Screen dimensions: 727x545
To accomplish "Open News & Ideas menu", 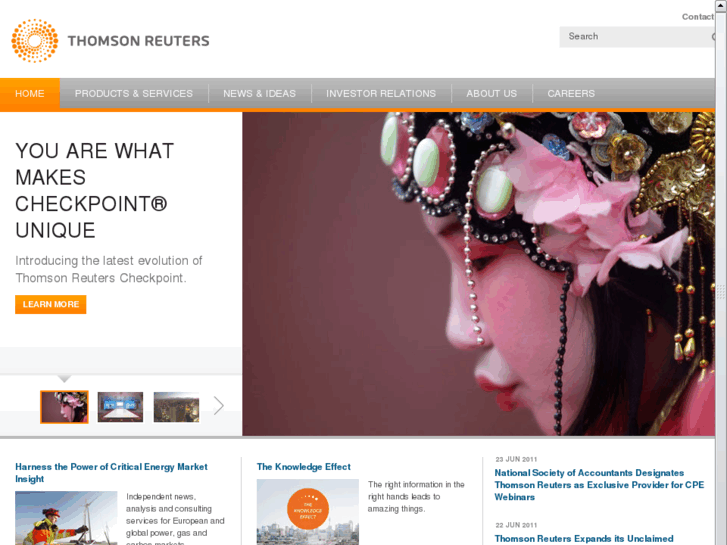I will (x=260, y=94).
